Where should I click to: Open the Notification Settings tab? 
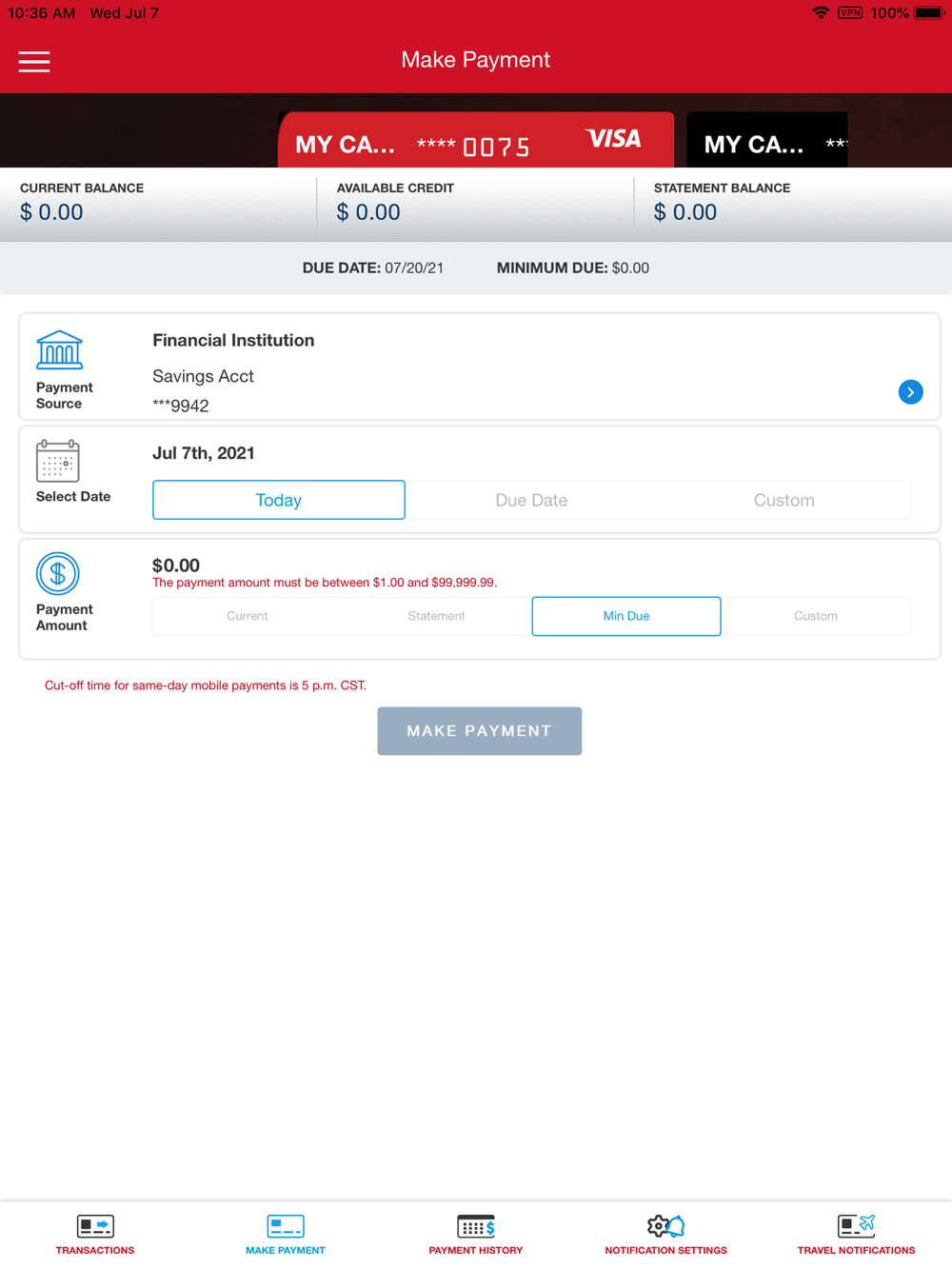(x=666, y=1235)
